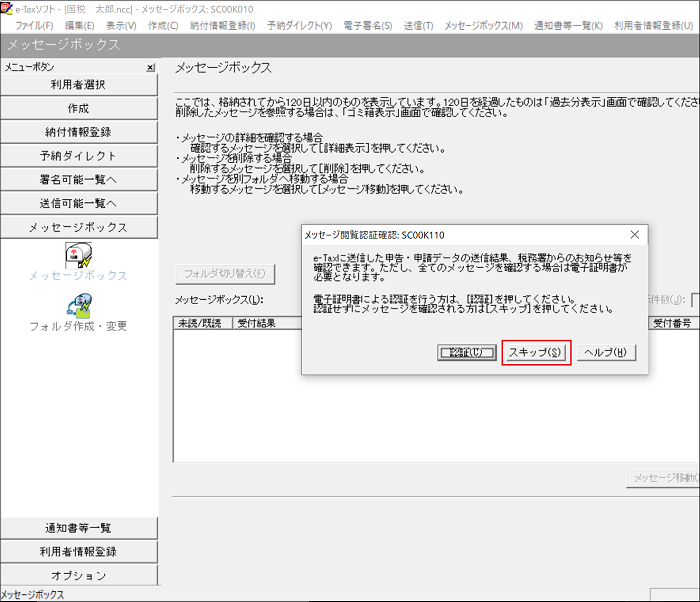The width and height of the screenshot is (700, 602).
Task: Close the メッセージ閲覧認証確認 dialog
Action: pos(635,234)
